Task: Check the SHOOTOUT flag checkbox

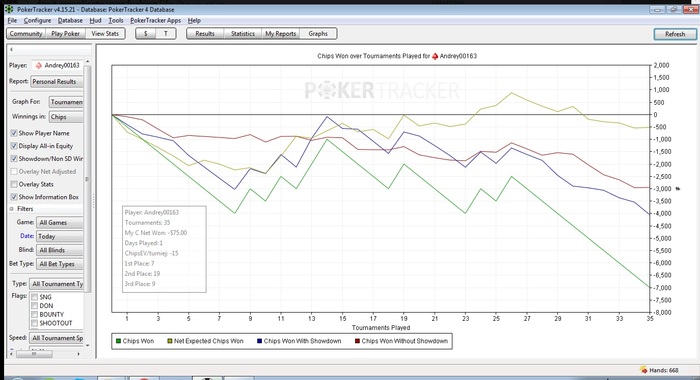Action: tap(34, 323)
